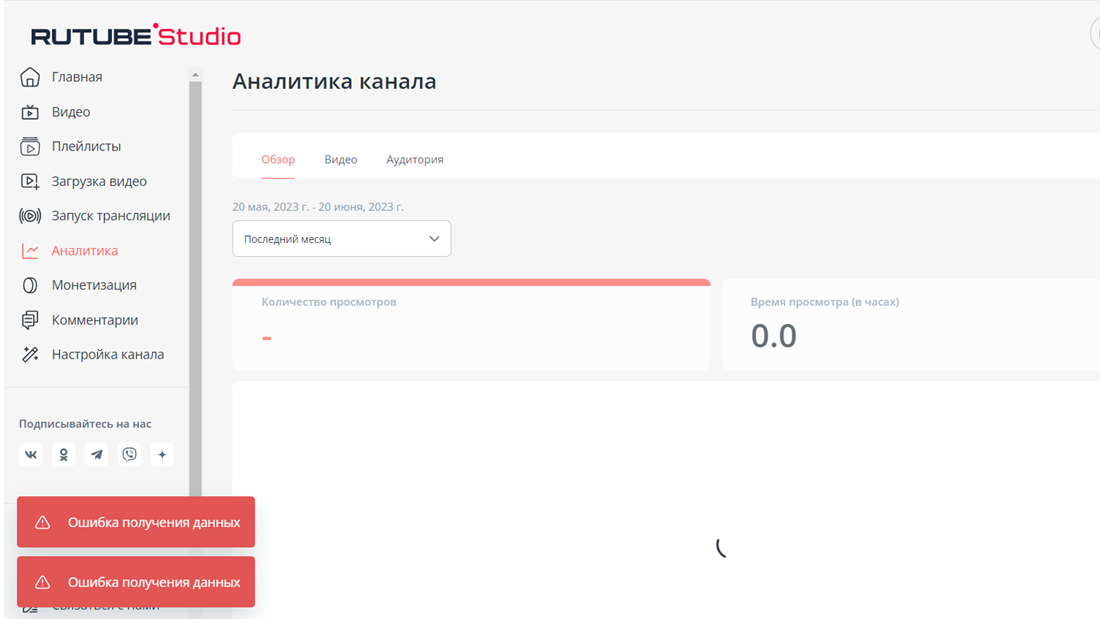Click the Настройка канала wand icon
This screenshot has width=1100, height=619.
click(30, 354)
